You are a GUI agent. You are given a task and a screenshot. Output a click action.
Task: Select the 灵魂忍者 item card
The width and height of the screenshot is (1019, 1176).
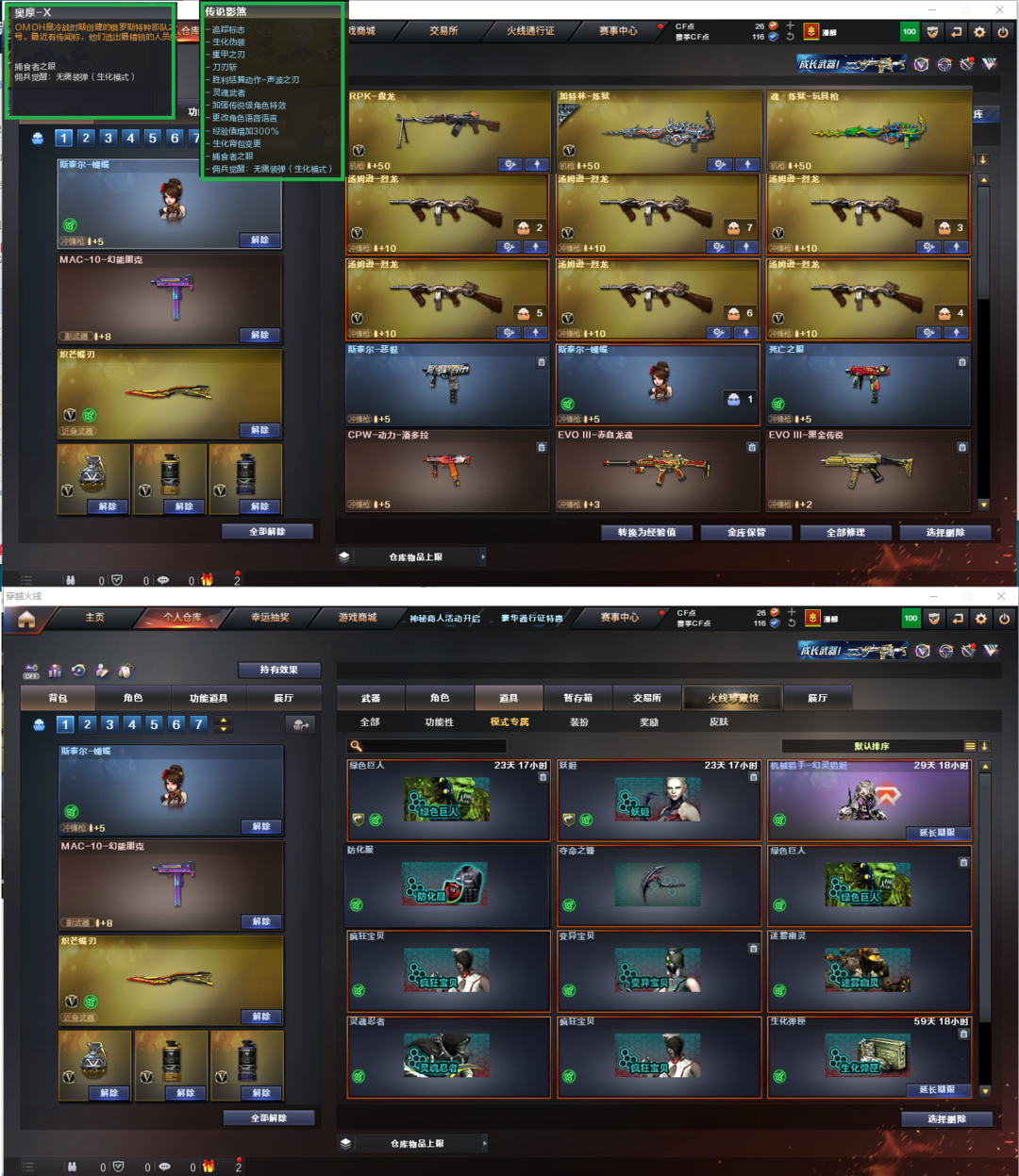pyautogui.click(x=448, y=1056)
